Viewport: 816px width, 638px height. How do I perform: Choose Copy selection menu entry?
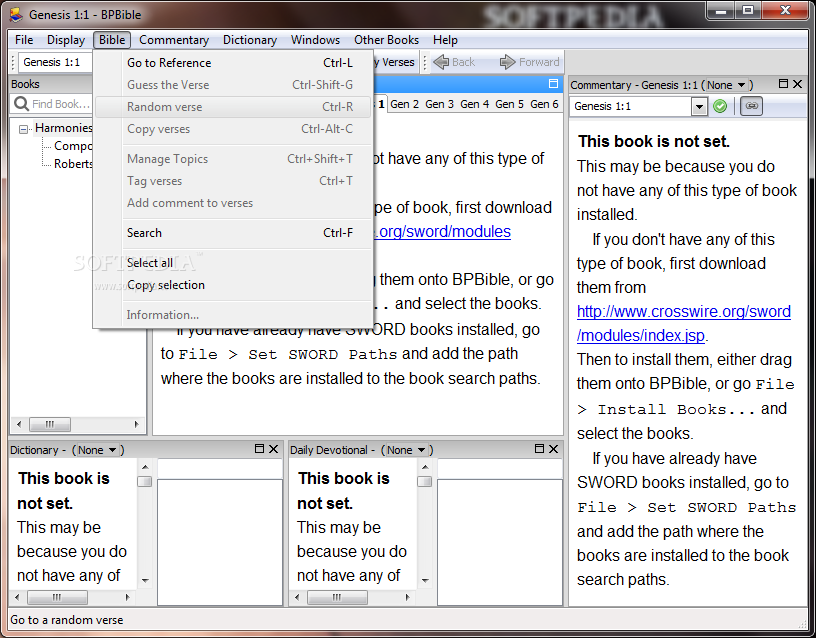pos(233,285)
